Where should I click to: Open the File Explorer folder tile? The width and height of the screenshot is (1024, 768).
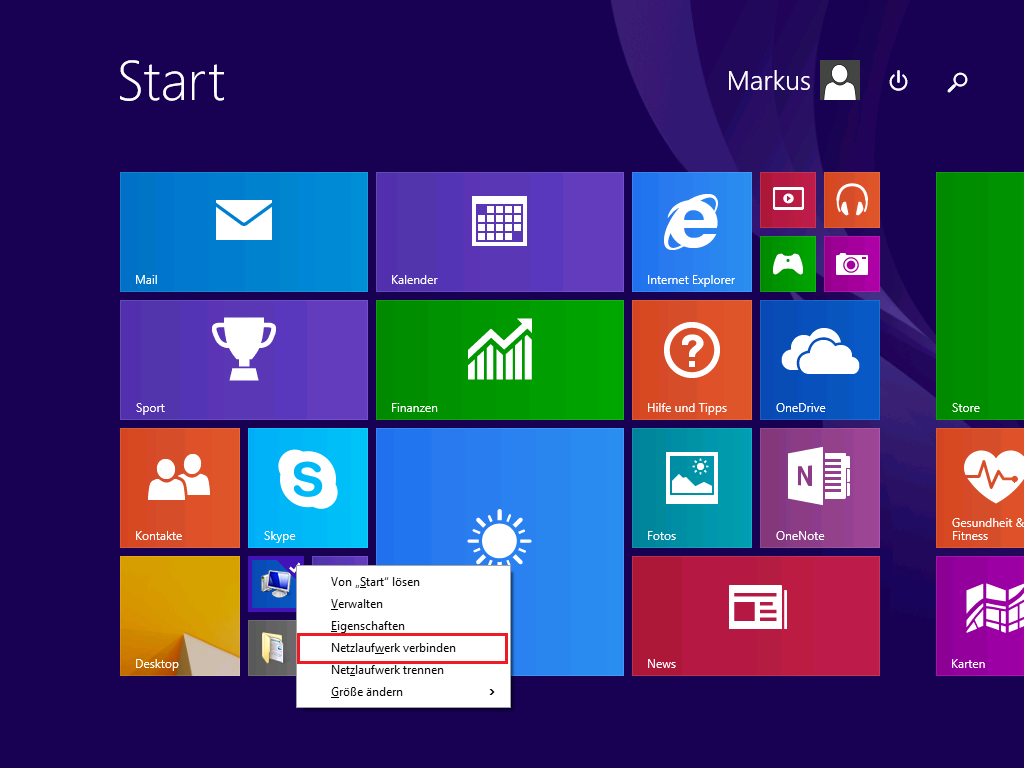pos(272,648)
